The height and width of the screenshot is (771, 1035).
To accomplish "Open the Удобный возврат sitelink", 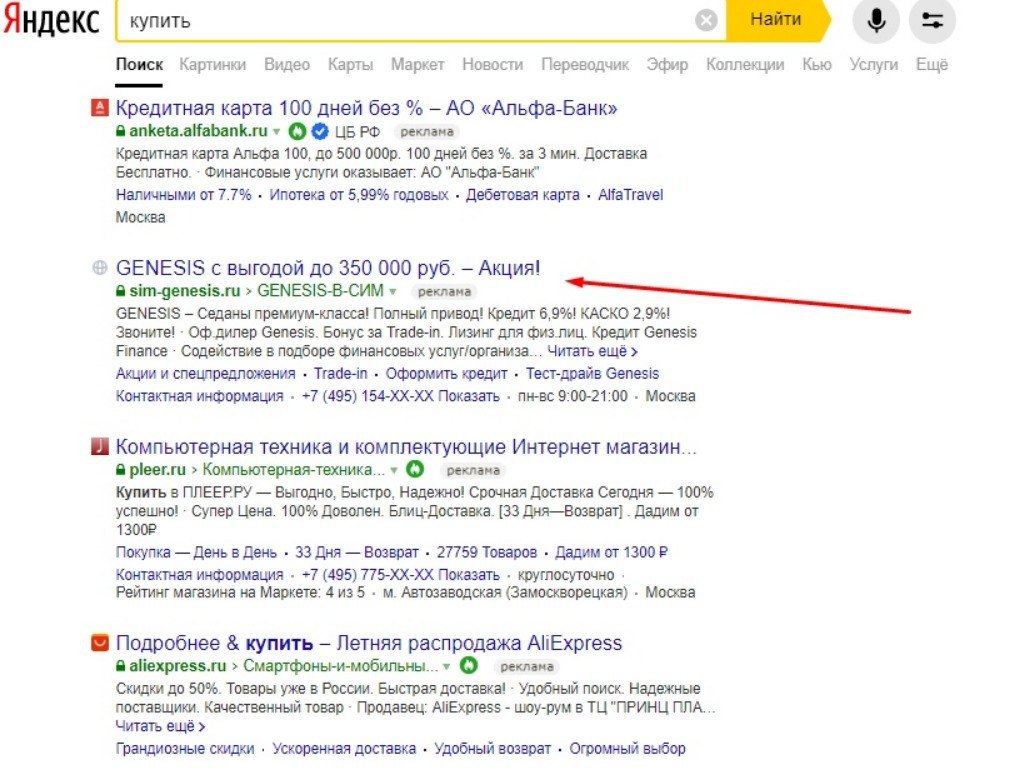I will [x=492, y=749].
